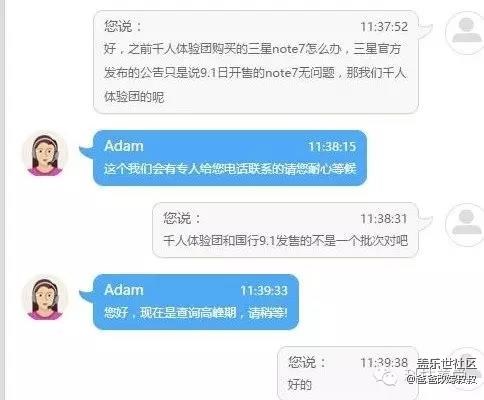The image size is (484, 400).
Task: Click Adam's agent avatar beside the 11:38:15 message
Action: point(45,154)
